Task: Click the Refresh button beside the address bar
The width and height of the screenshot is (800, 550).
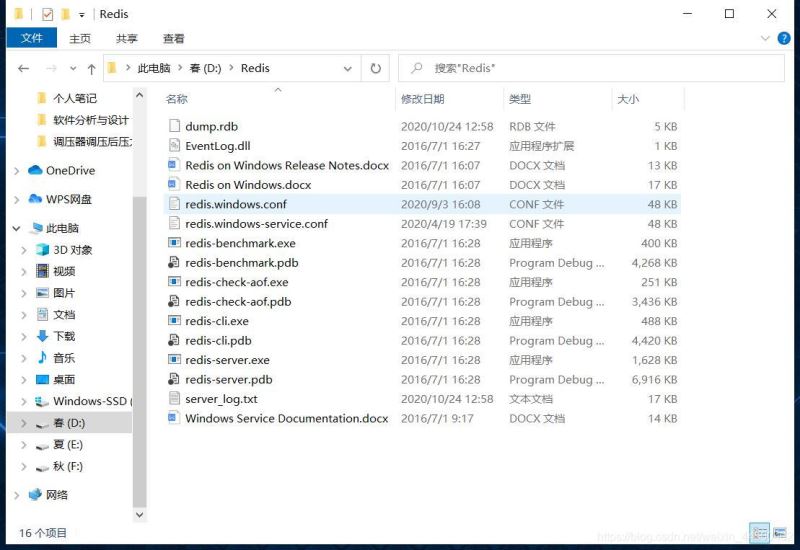Action: [376, 68]
